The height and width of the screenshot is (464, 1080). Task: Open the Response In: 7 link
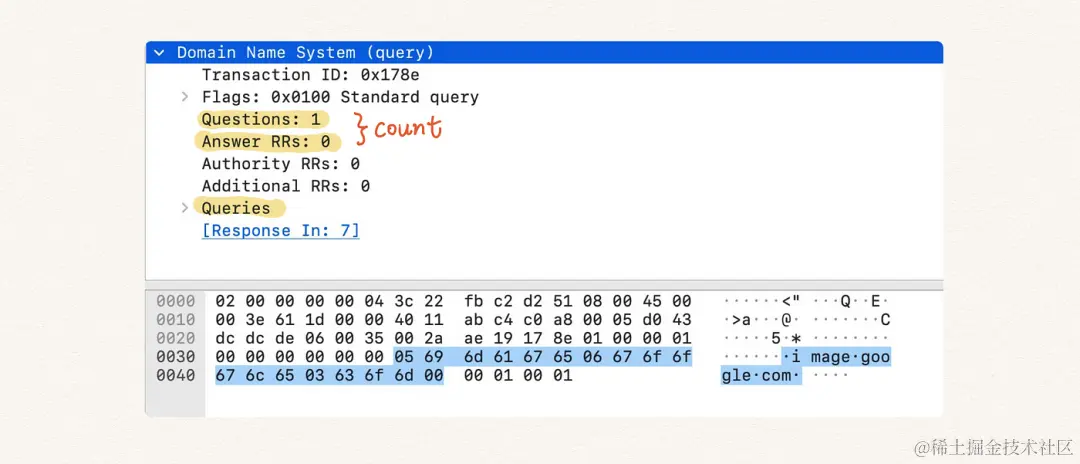(x=280, y=231)
